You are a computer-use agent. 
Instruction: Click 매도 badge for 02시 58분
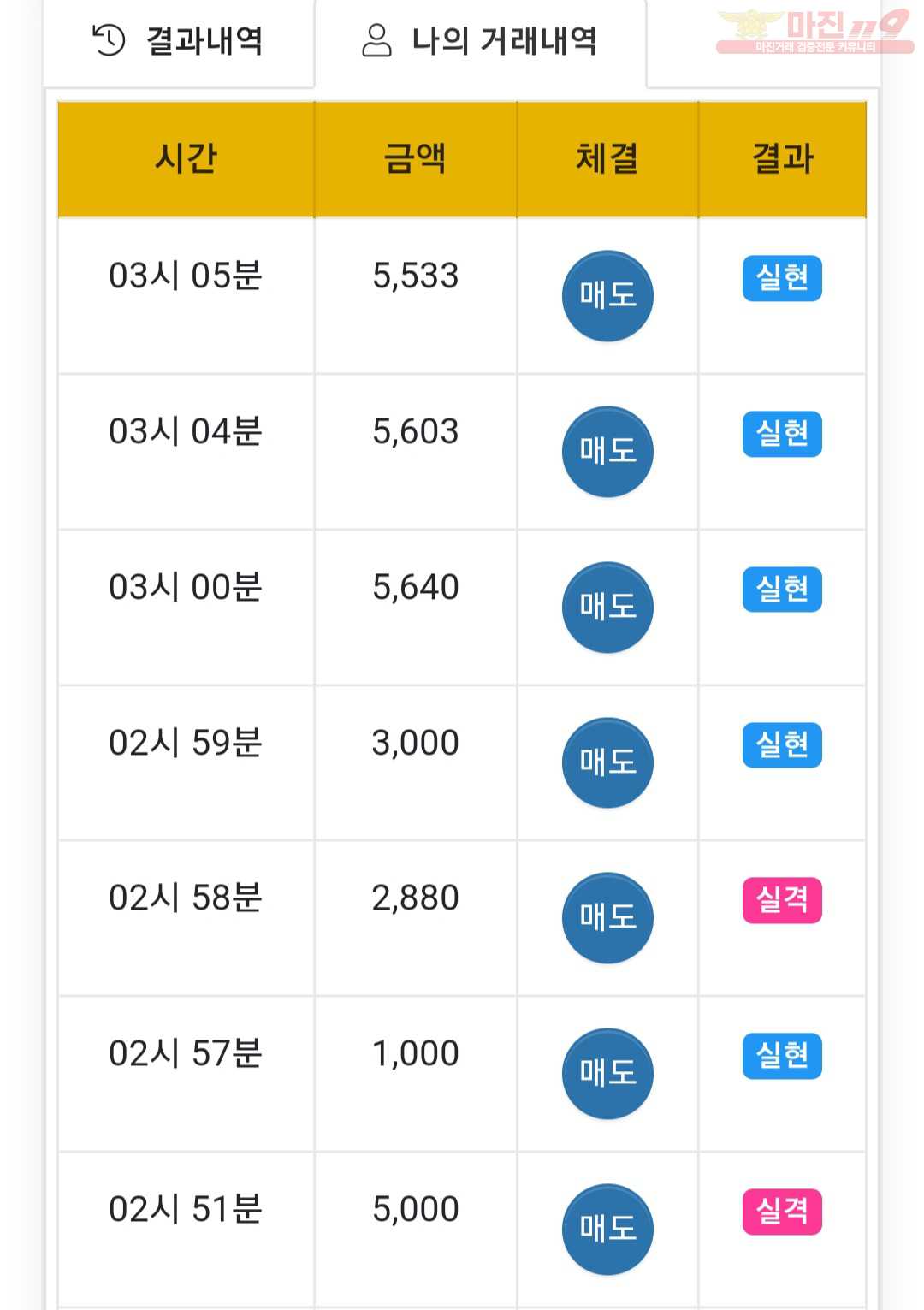pyautogui.click(x=607, y=918)
